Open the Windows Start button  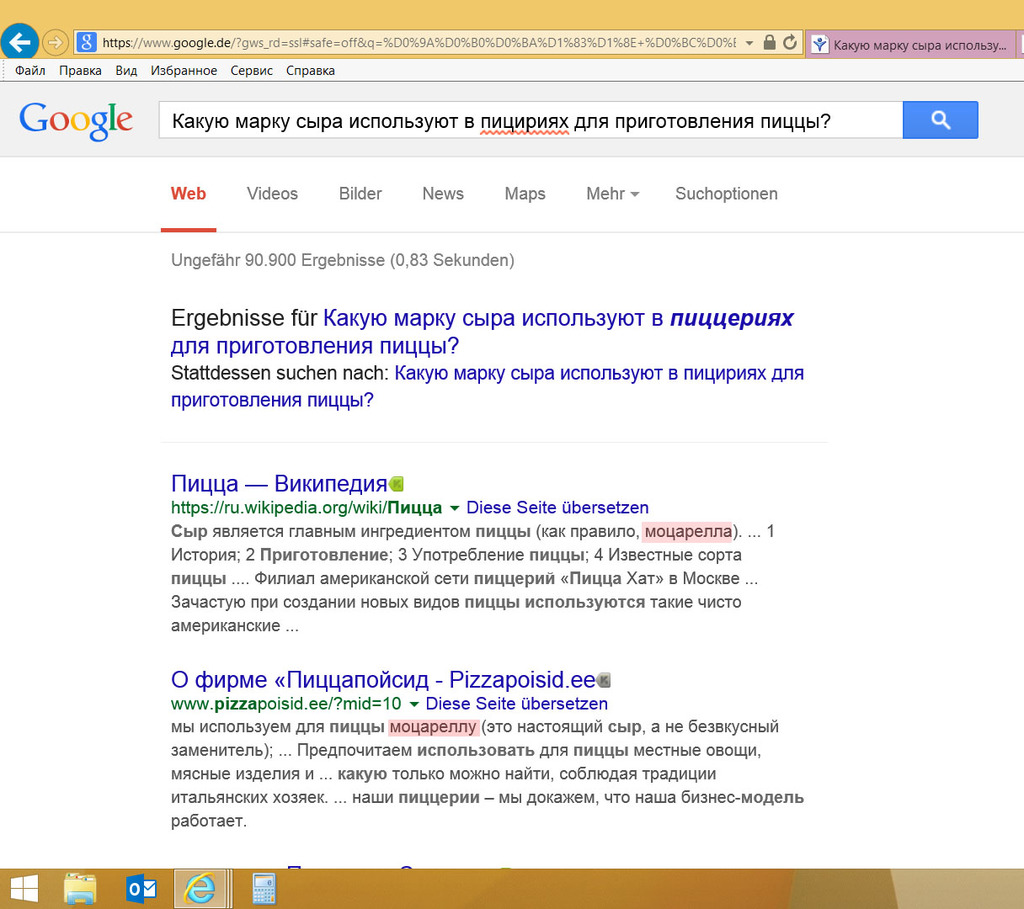pyautogui.click(x=24, y=889)
